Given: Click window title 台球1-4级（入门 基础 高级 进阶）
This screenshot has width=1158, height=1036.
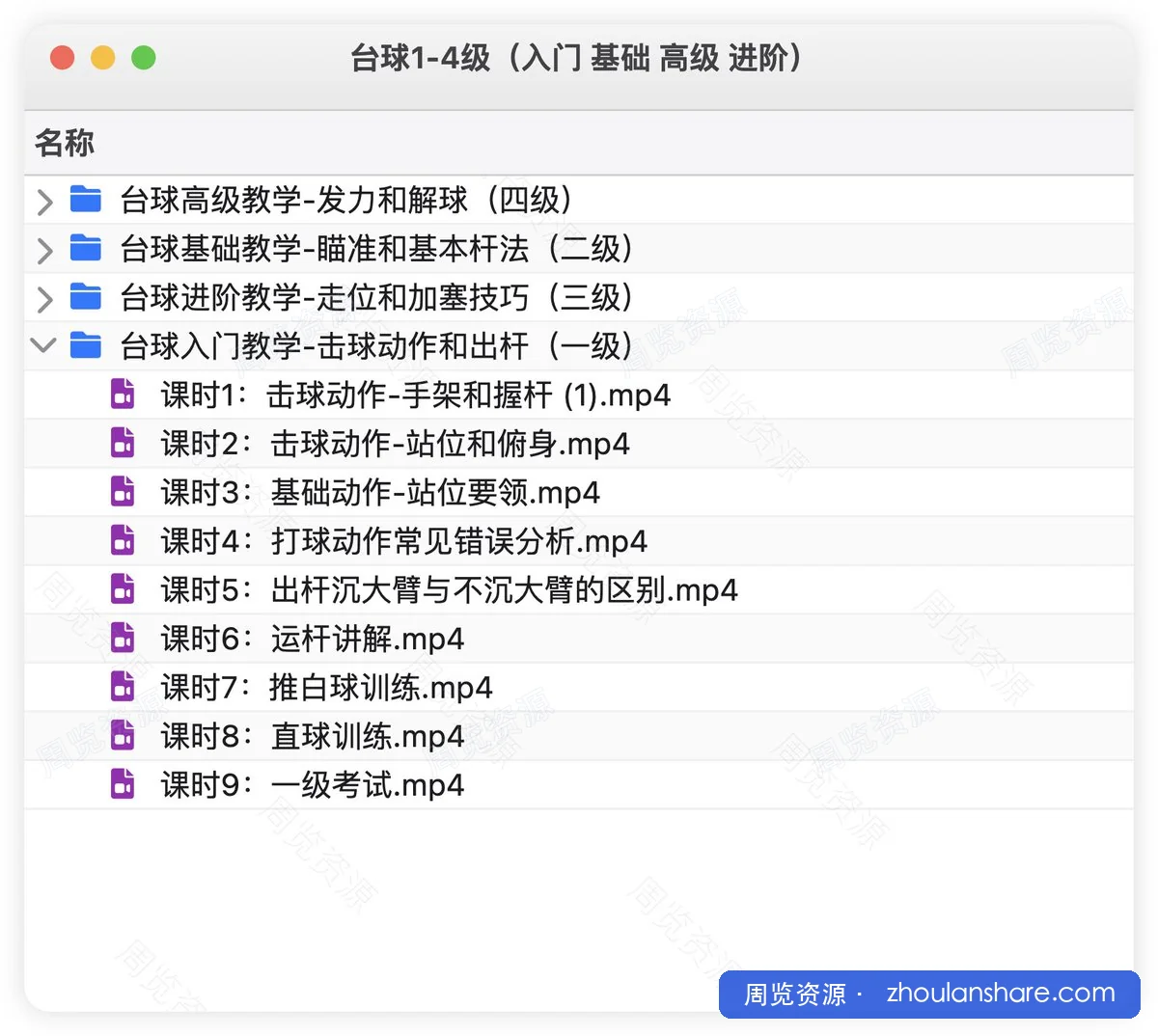Looking at the screenshot, I should point(577,58).
